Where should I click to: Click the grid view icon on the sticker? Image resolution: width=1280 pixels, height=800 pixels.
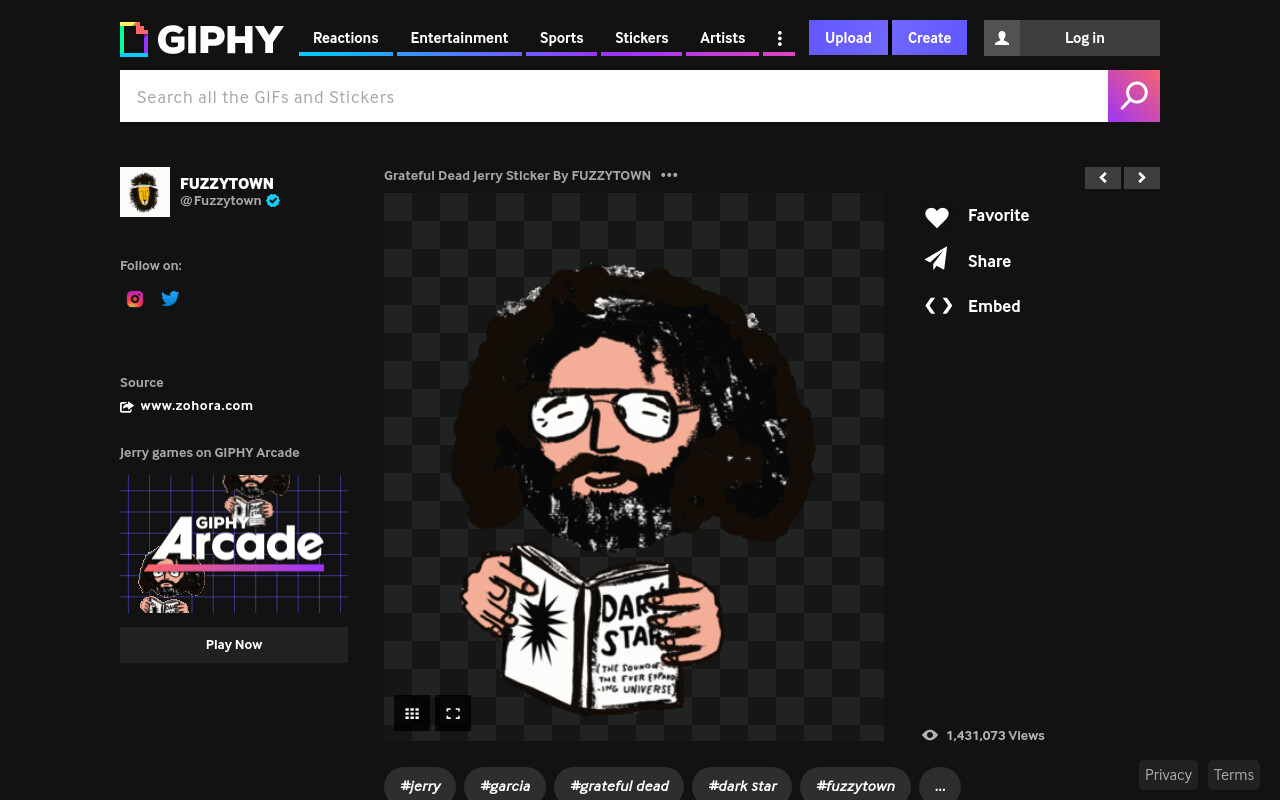(412, 713)
